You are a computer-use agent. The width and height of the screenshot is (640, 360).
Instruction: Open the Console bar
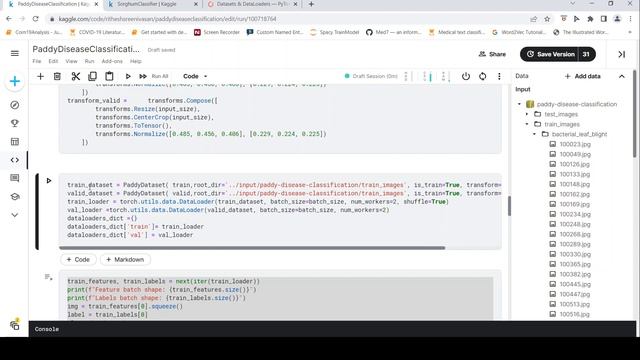point(332,329)
